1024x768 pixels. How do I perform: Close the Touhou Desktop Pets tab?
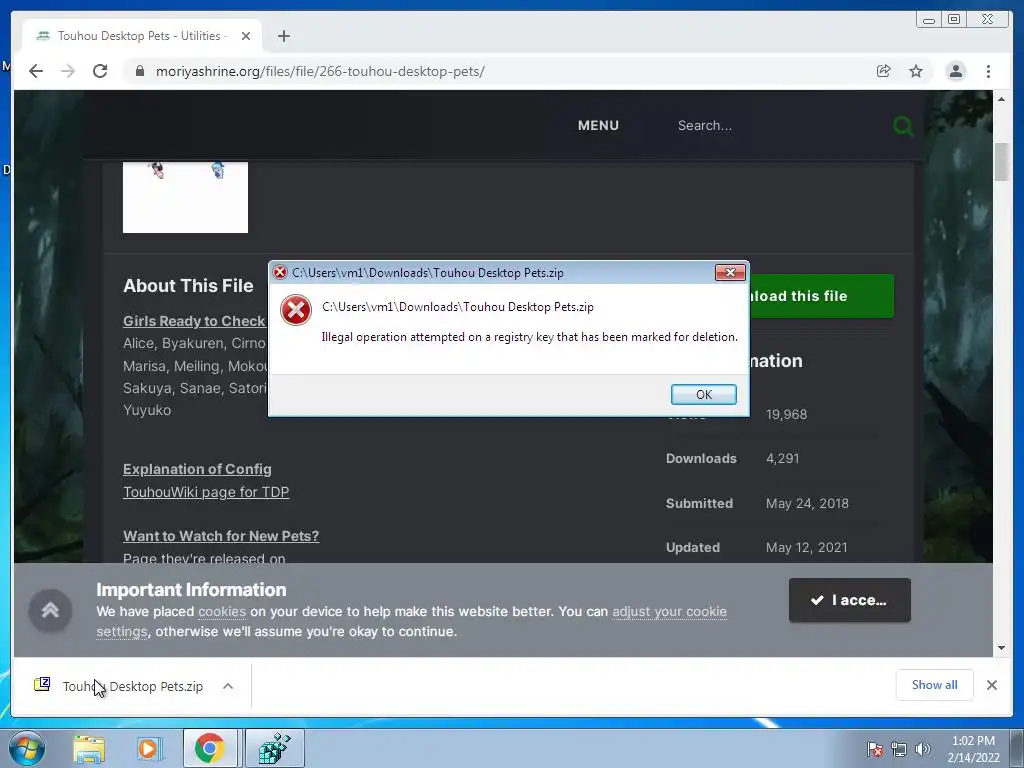[246, 36]
